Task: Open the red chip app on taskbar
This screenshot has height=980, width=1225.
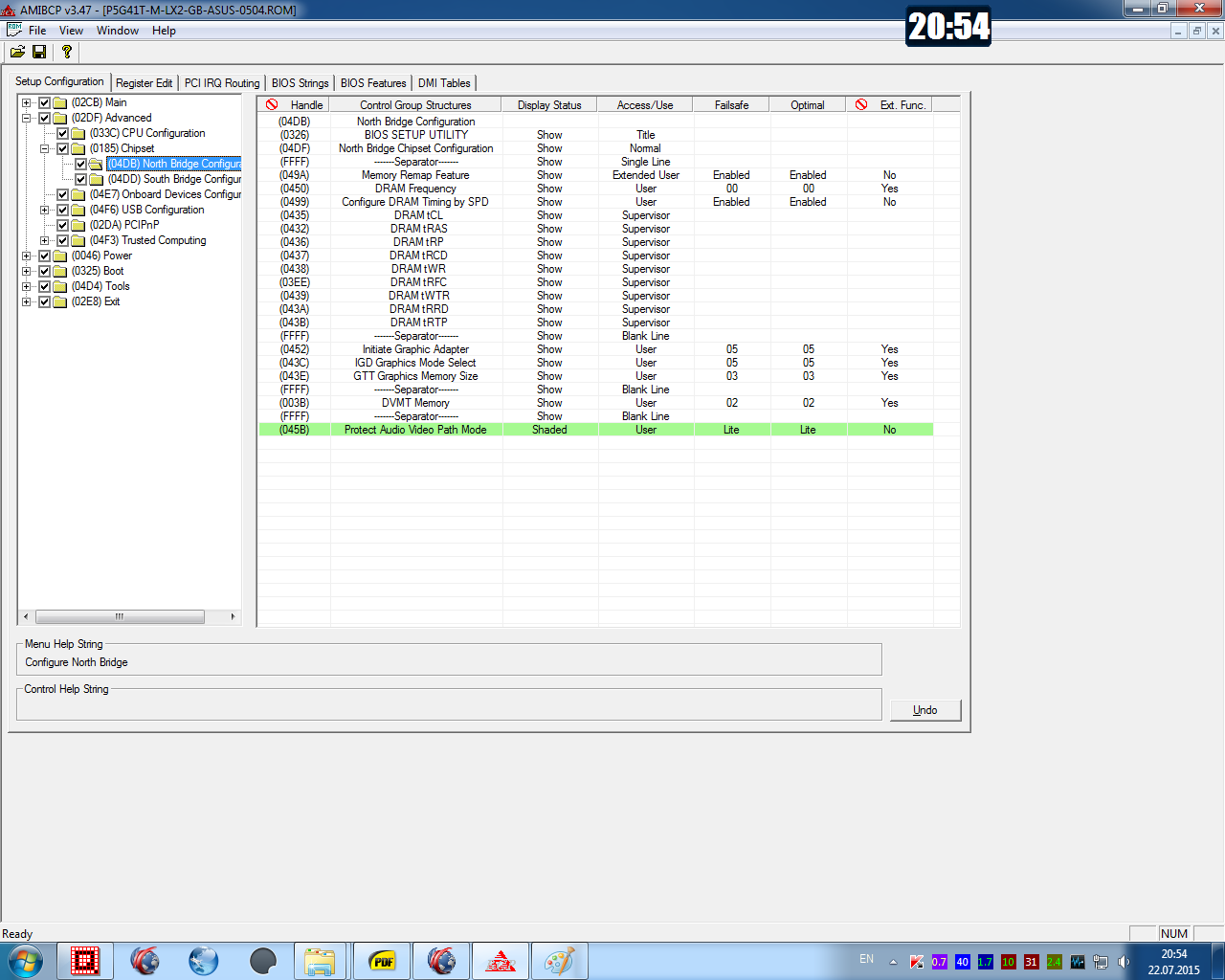Action: pyautogui.click(x=85, y=961)
